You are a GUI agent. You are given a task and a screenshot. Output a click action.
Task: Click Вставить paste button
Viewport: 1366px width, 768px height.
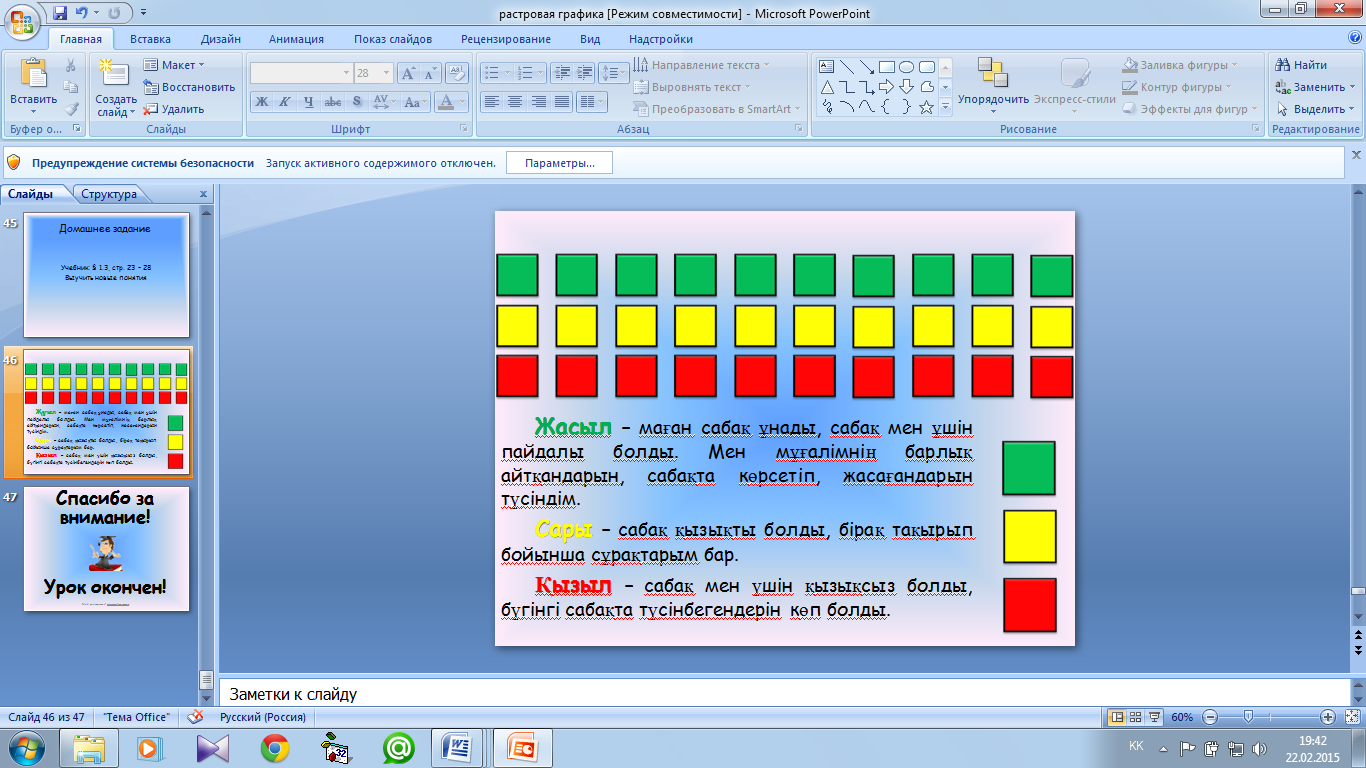(x=33, y=87)
